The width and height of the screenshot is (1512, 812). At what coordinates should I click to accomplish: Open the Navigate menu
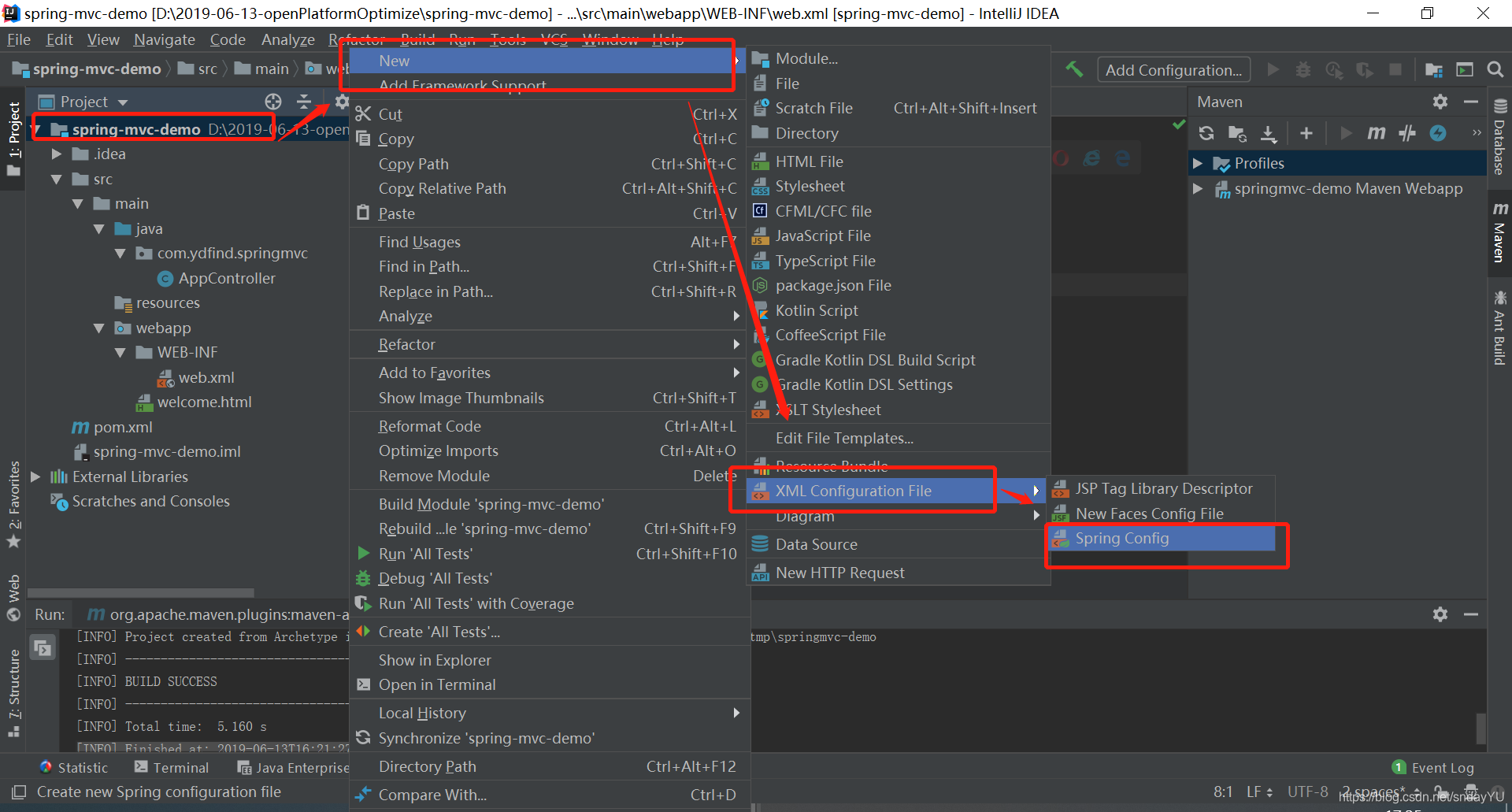(164, 39)
